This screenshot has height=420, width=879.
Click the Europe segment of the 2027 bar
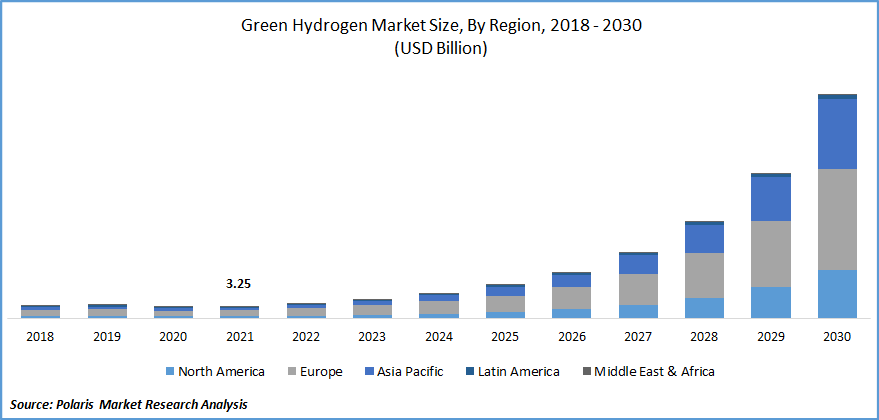639,289
